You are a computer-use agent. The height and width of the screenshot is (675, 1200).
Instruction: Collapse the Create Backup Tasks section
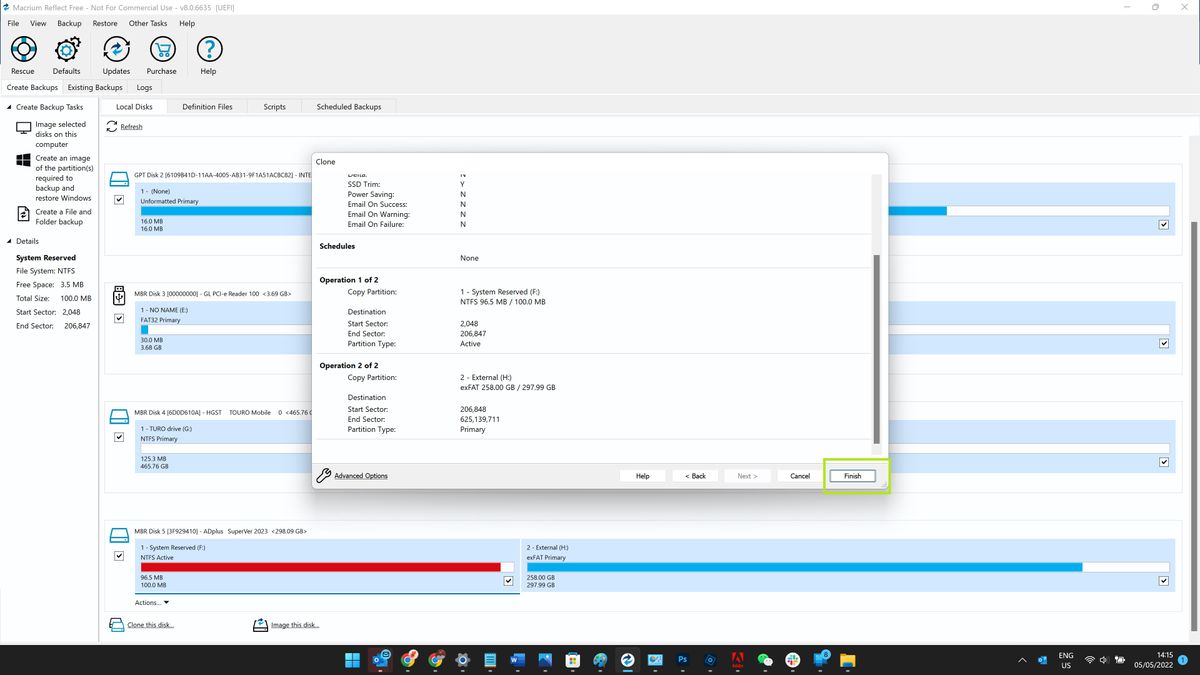[8, 107]
